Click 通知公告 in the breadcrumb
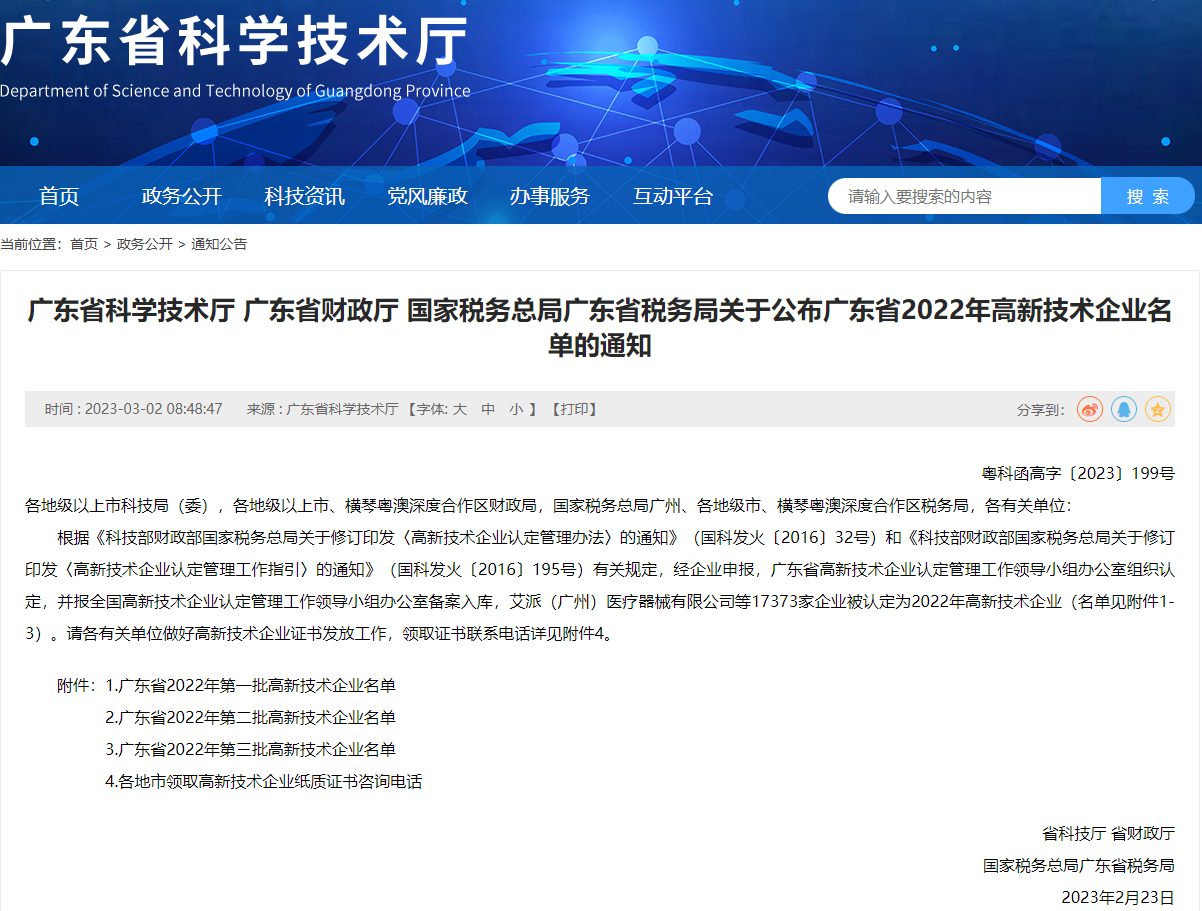The height and width of the screenshot is (911, 1202). [x=219, y=244]
